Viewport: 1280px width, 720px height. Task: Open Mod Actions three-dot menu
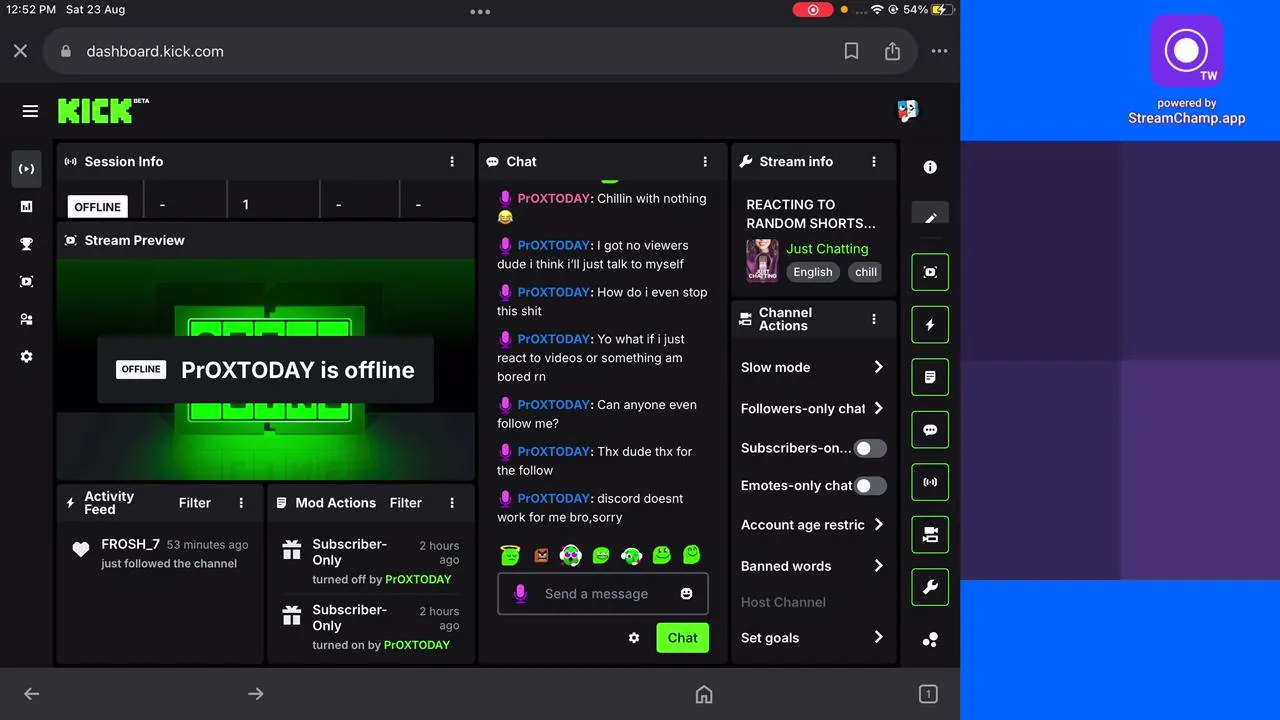pos(452,503)
